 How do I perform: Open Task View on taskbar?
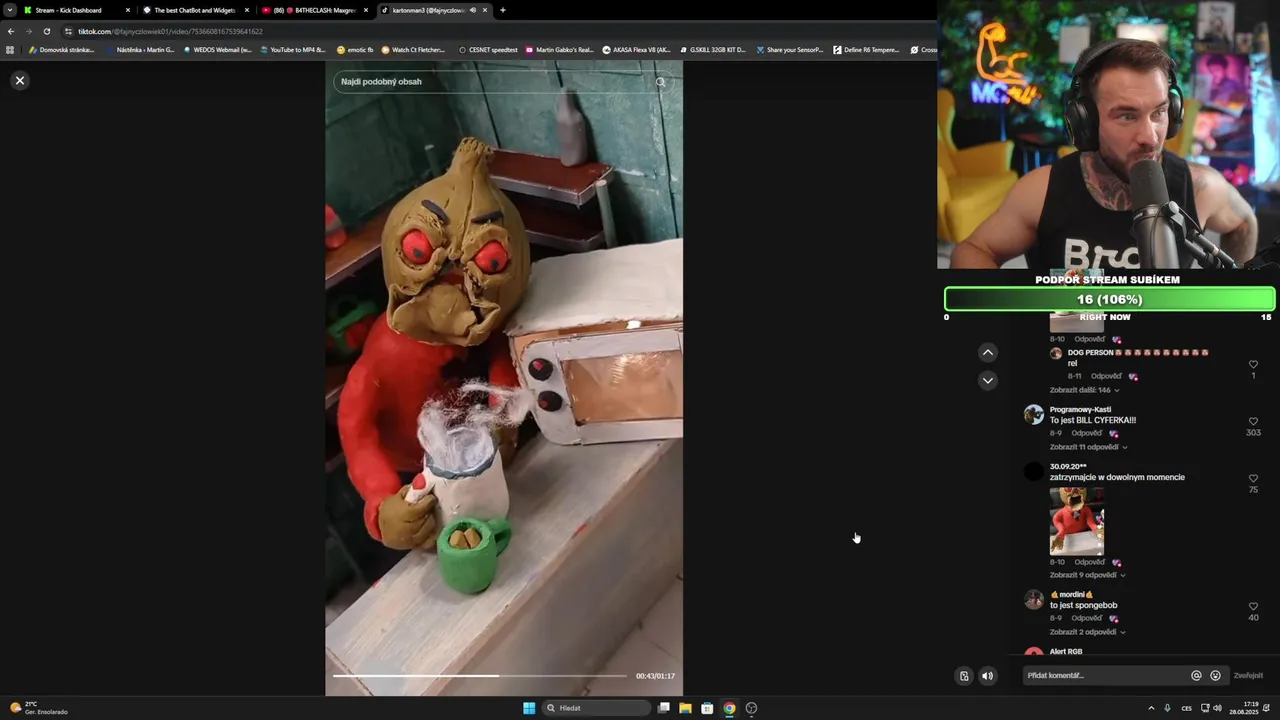[x=663, y=708]
